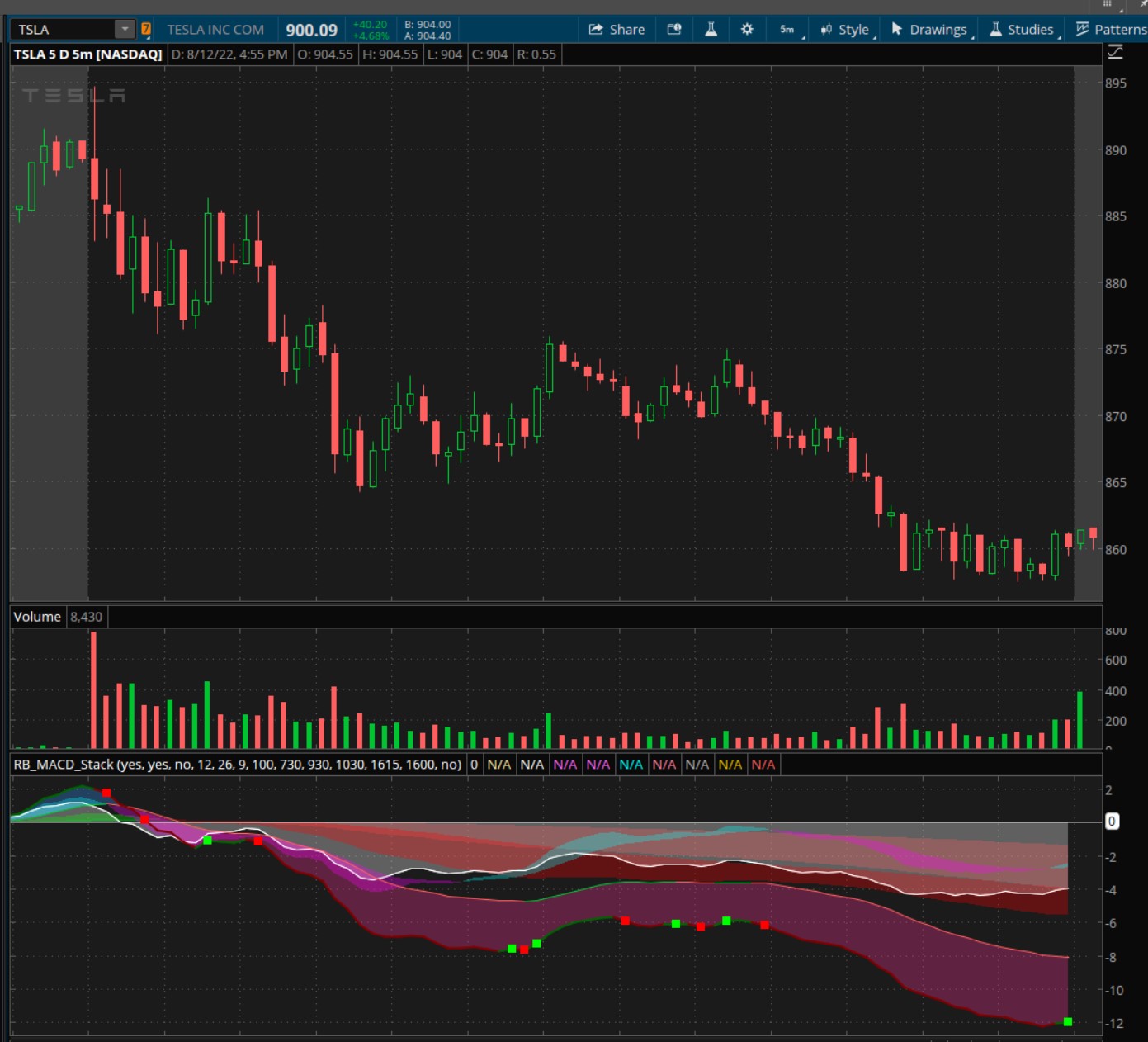Click the open value O: 904.55
The height and width of the screenshot is (1042, 1148).
325,54
